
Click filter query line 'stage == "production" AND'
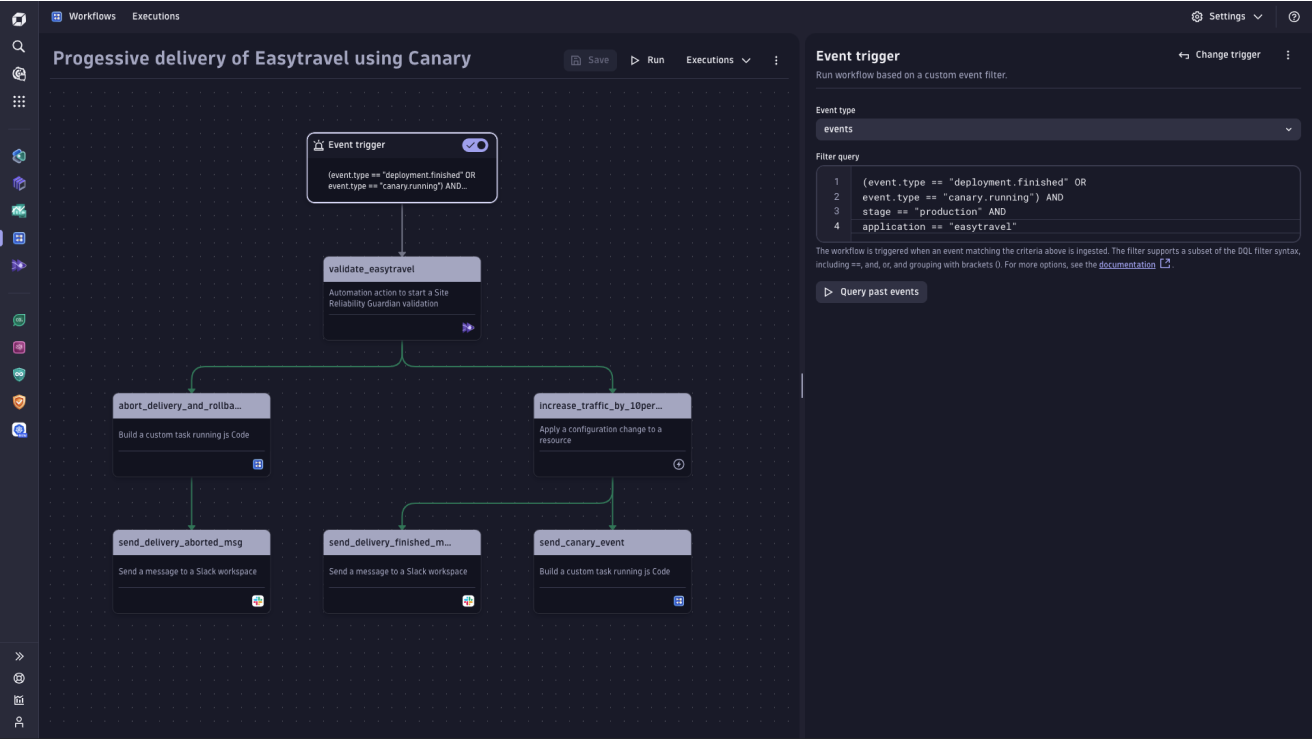[934, 212]
